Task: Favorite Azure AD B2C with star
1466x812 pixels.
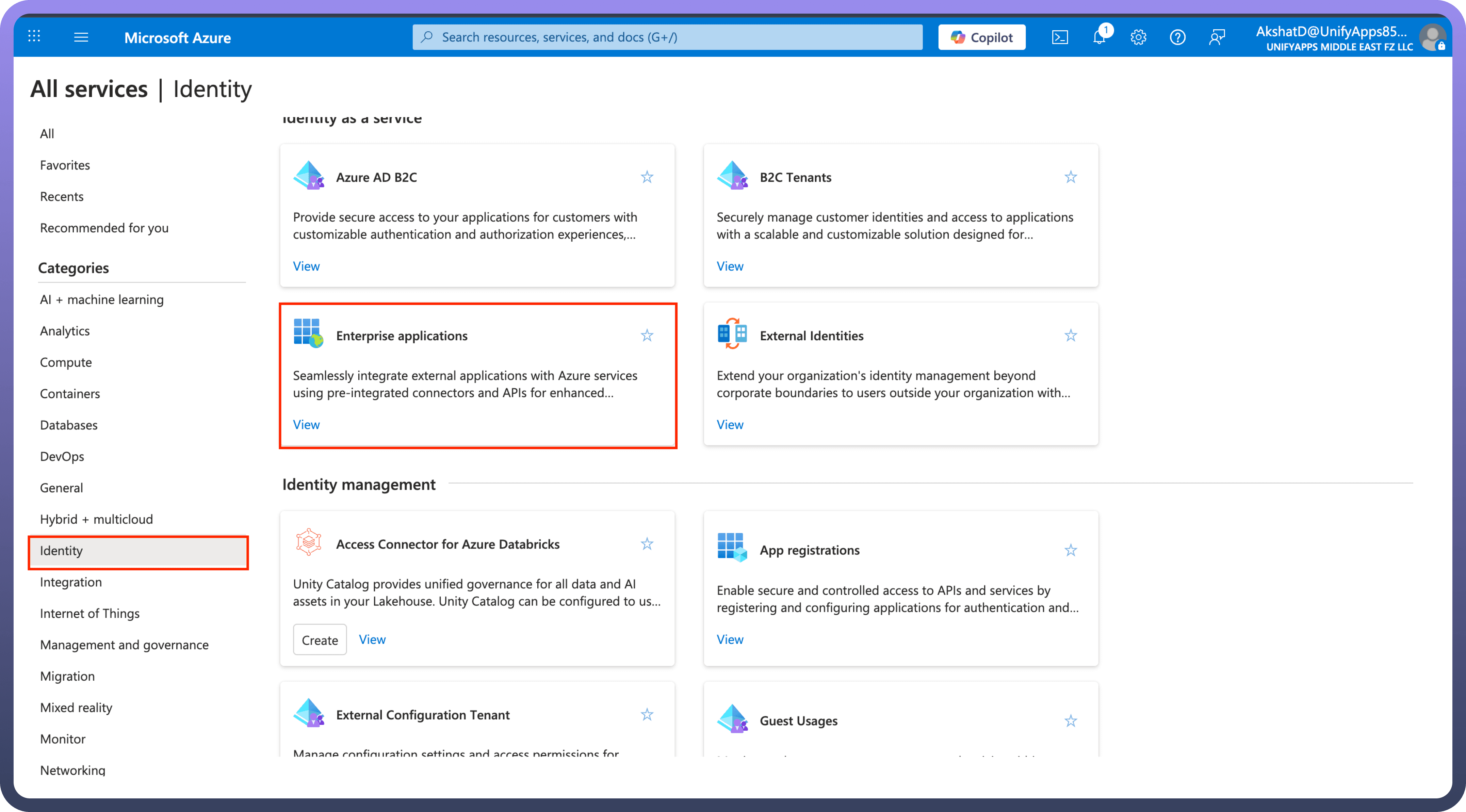Action: click(647, 177)
